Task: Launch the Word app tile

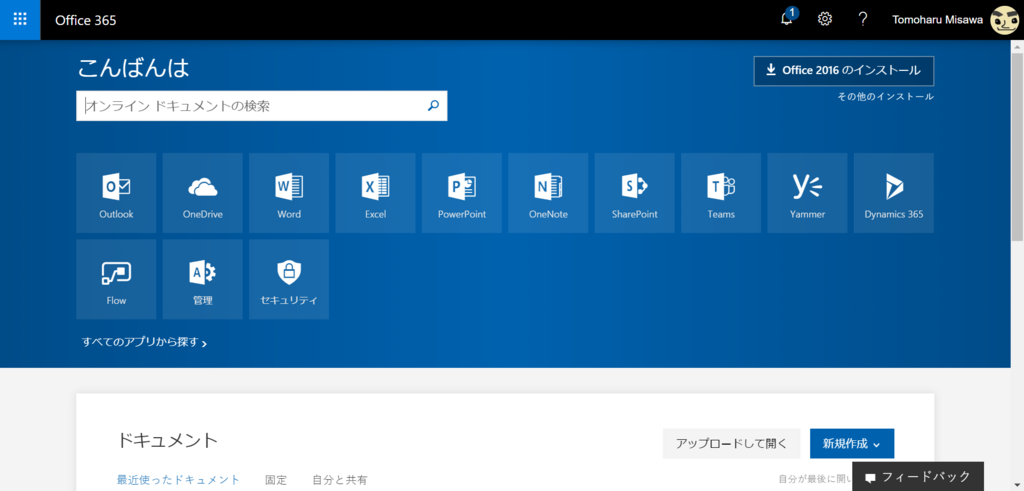Action: (x=289, y=193)
